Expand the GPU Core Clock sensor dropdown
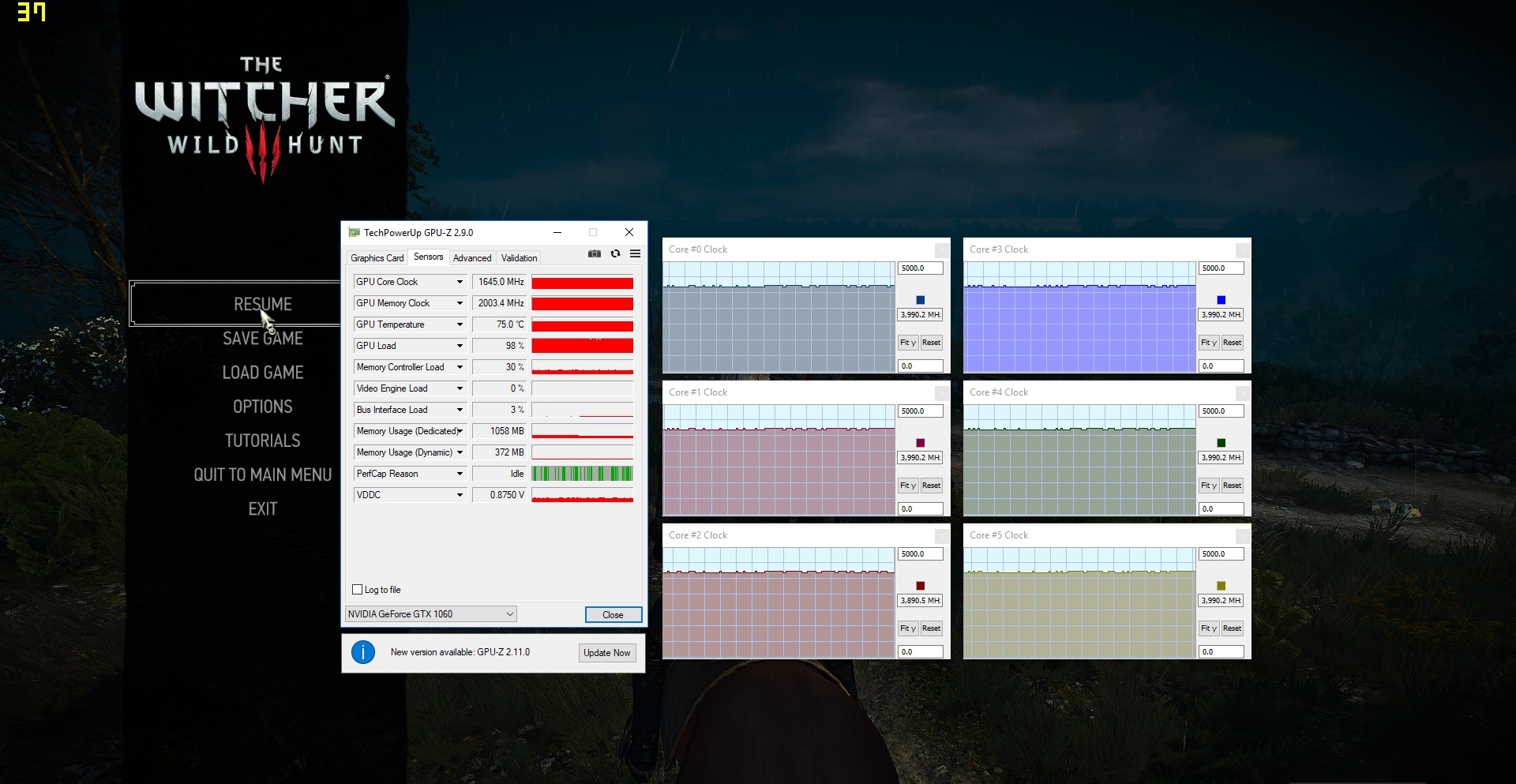This screenshot has width=1516, height=784. point(460,282)
